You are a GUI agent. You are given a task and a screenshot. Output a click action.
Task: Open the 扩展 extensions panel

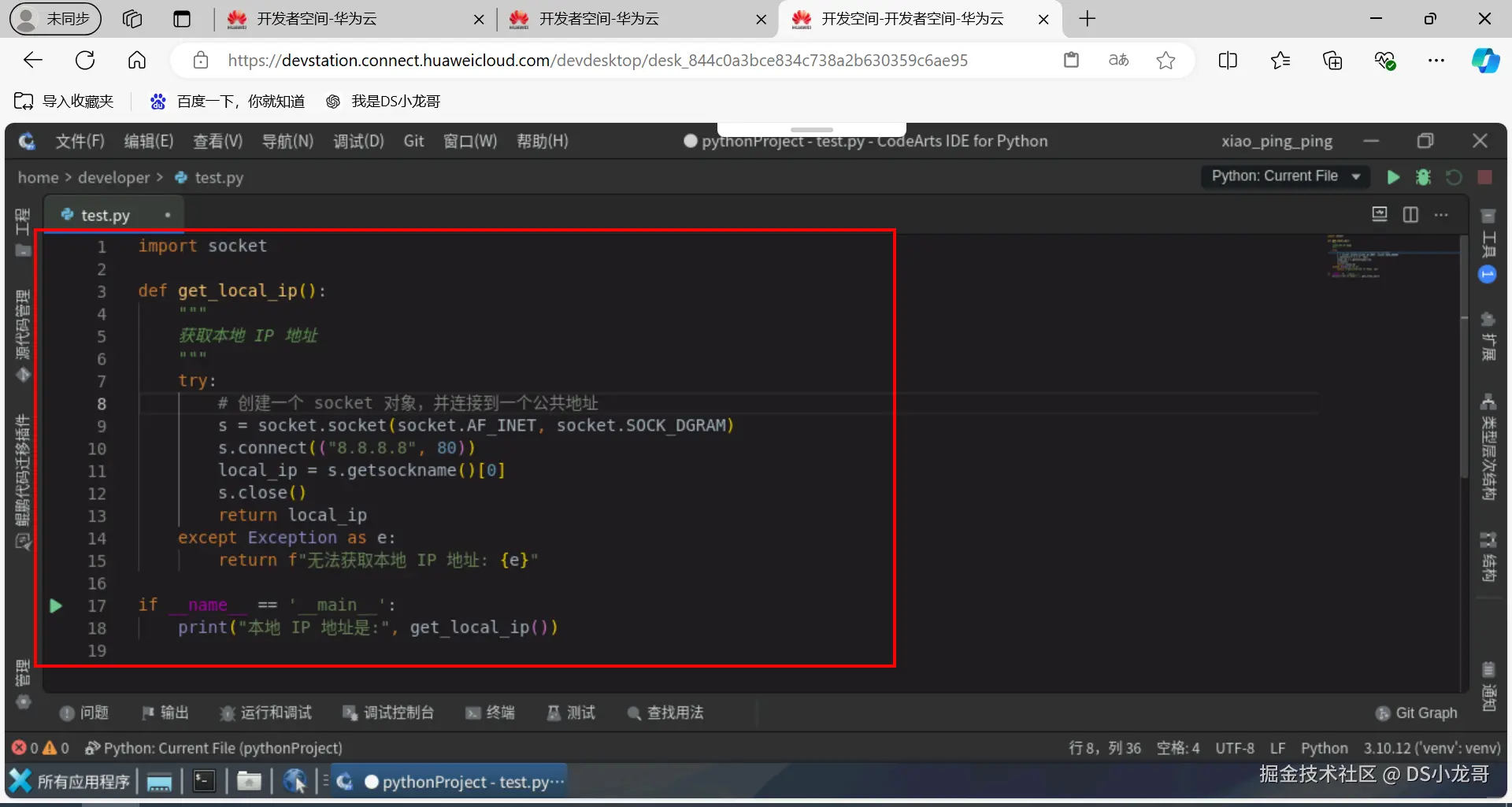pos(1488,337)
